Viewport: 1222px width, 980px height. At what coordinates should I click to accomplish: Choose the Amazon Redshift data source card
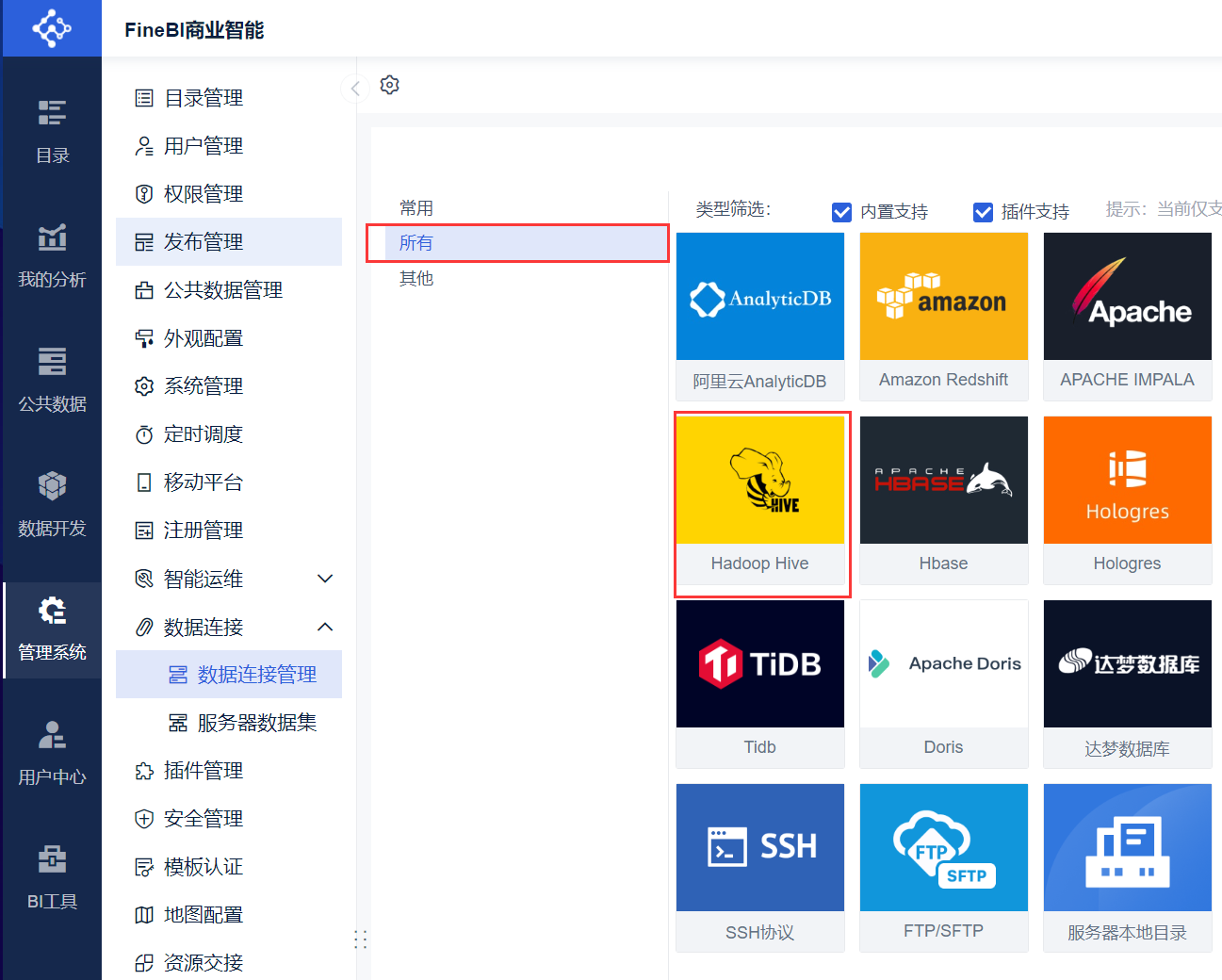[x=944, y=317]
